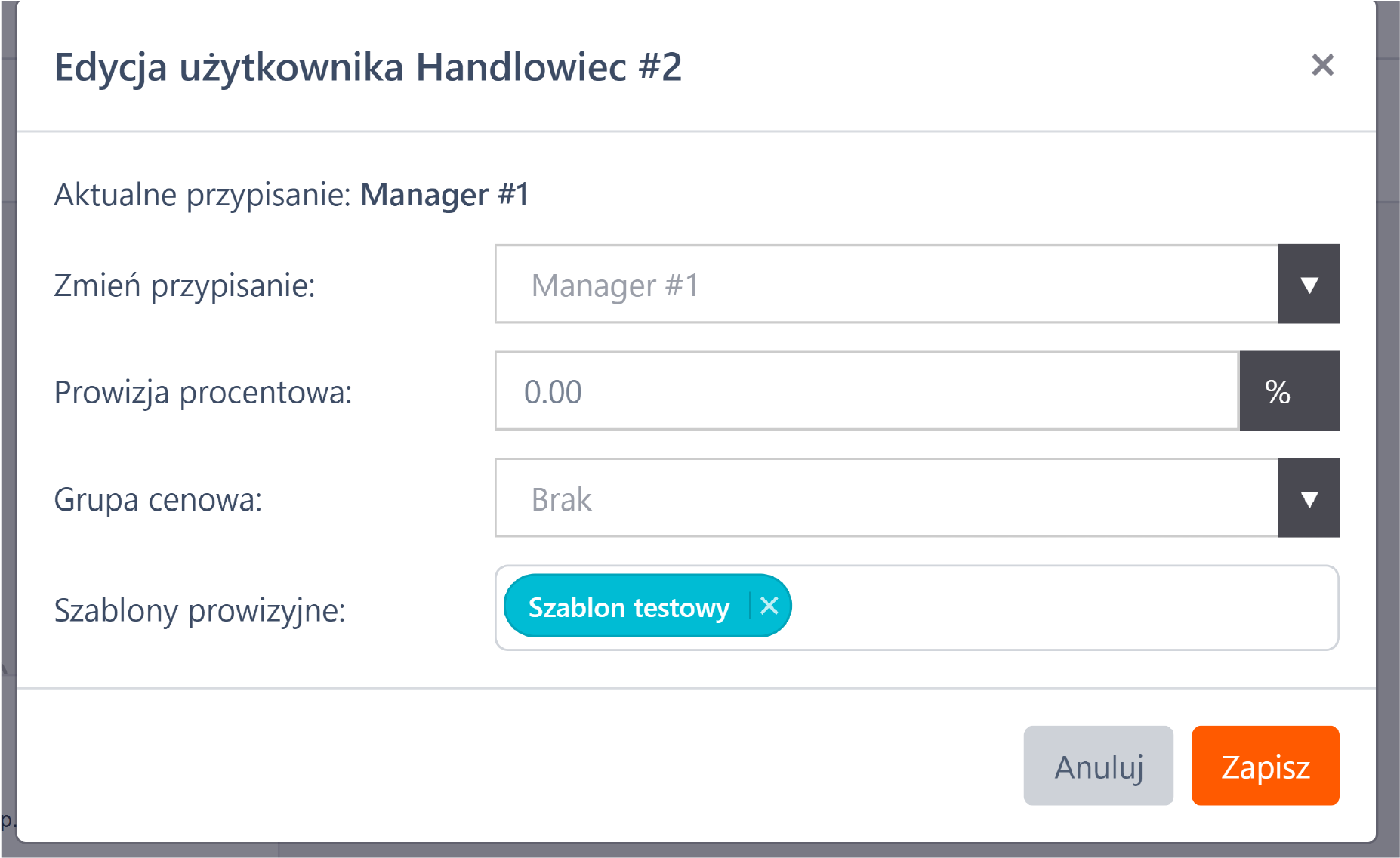Click the bold Manager #1 current assignment
Screen dimensions: 1400x858
pyautogui.click(x=444, y=195)
